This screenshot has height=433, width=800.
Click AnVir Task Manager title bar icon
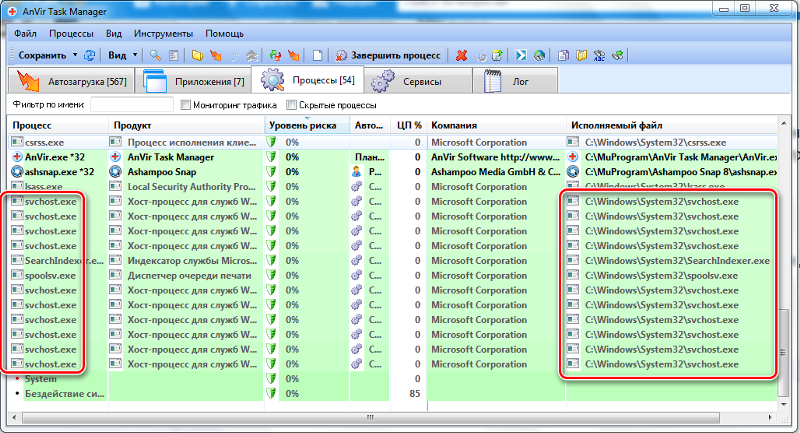click(12, 11)
